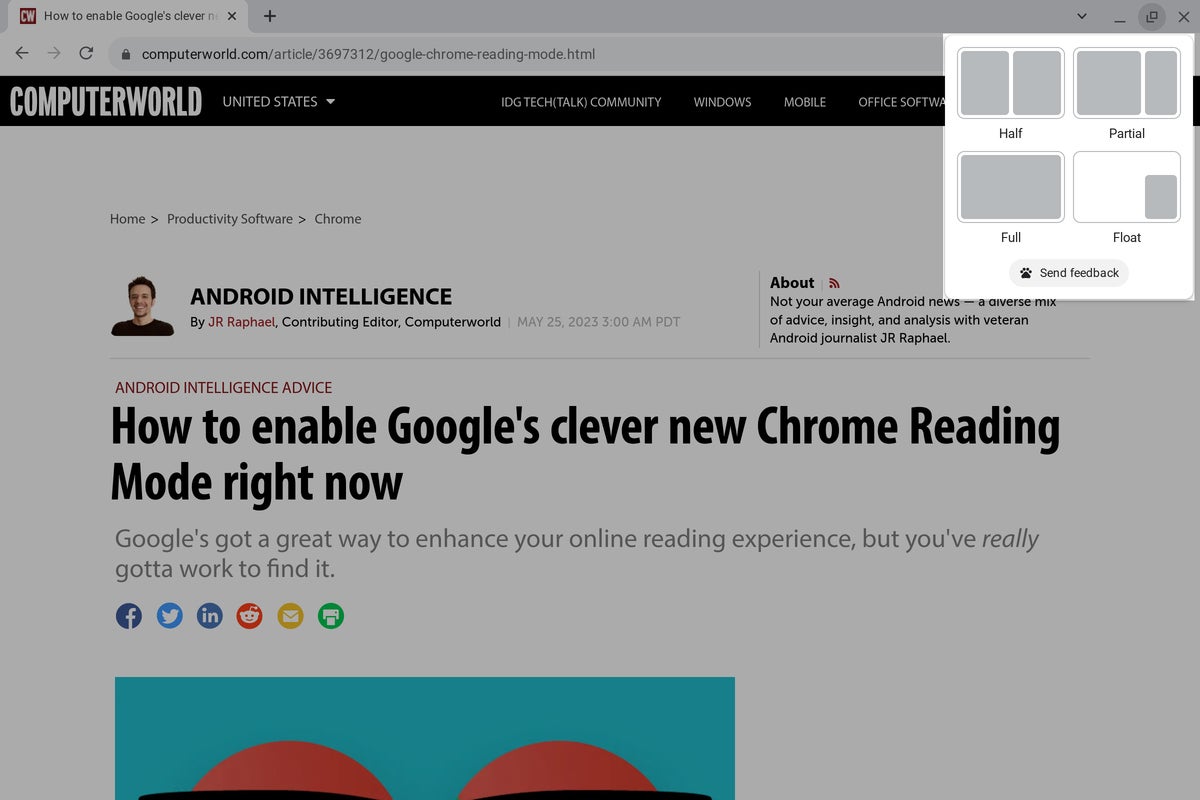Click the back navigation arrow
1200x800 pixels.
pos(22,53)
